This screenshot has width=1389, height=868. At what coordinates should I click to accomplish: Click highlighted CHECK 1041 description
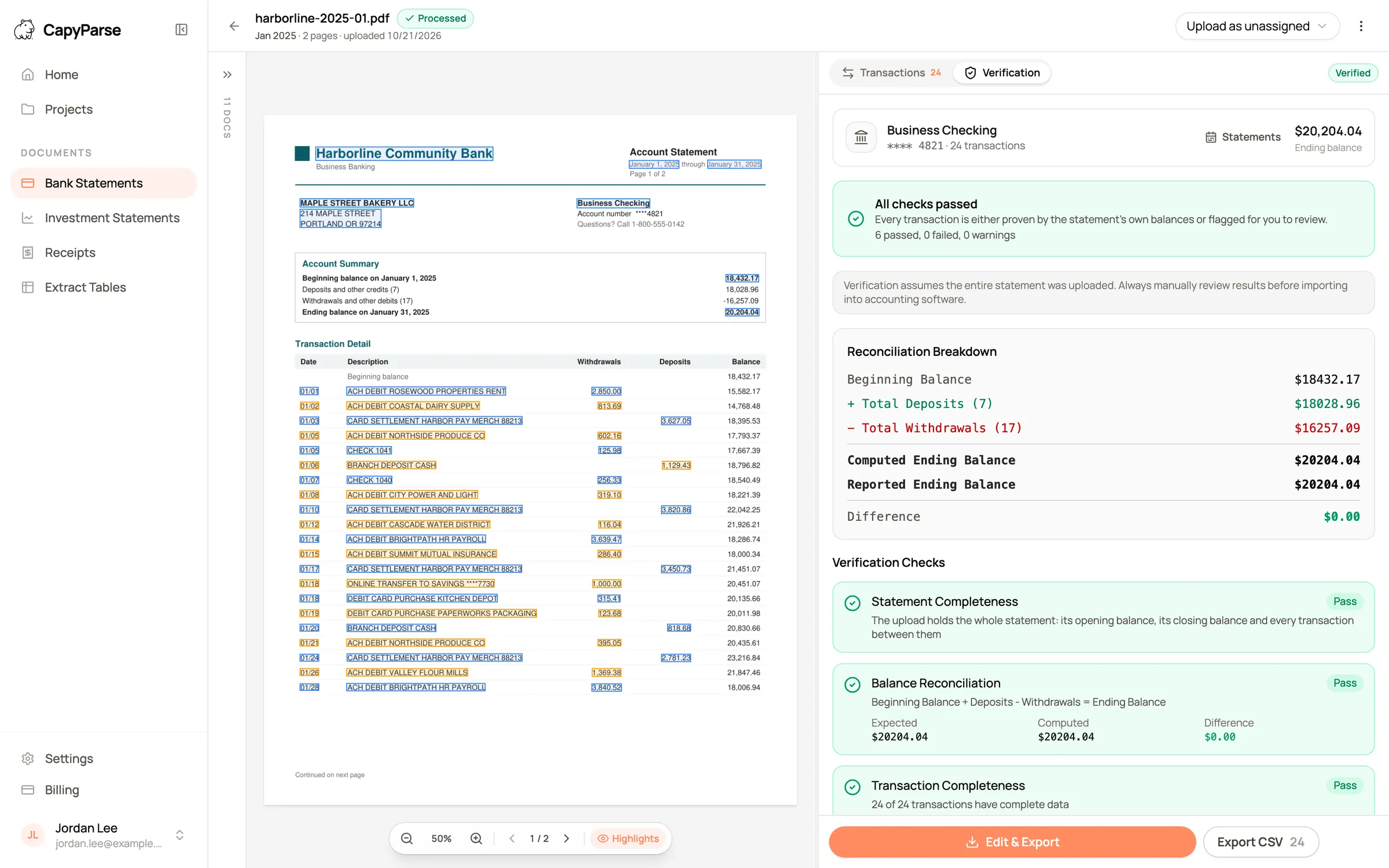pos(369,451)
